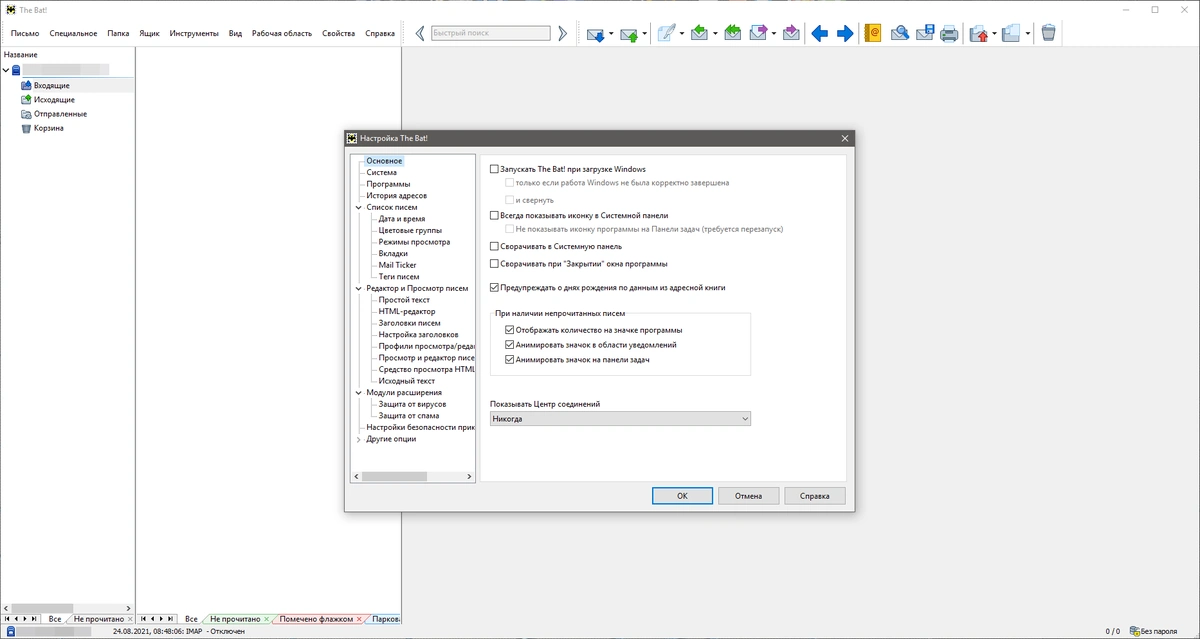Switch to the Помечено флажком tab
1200x639 pixels.
tap(316, 620)
